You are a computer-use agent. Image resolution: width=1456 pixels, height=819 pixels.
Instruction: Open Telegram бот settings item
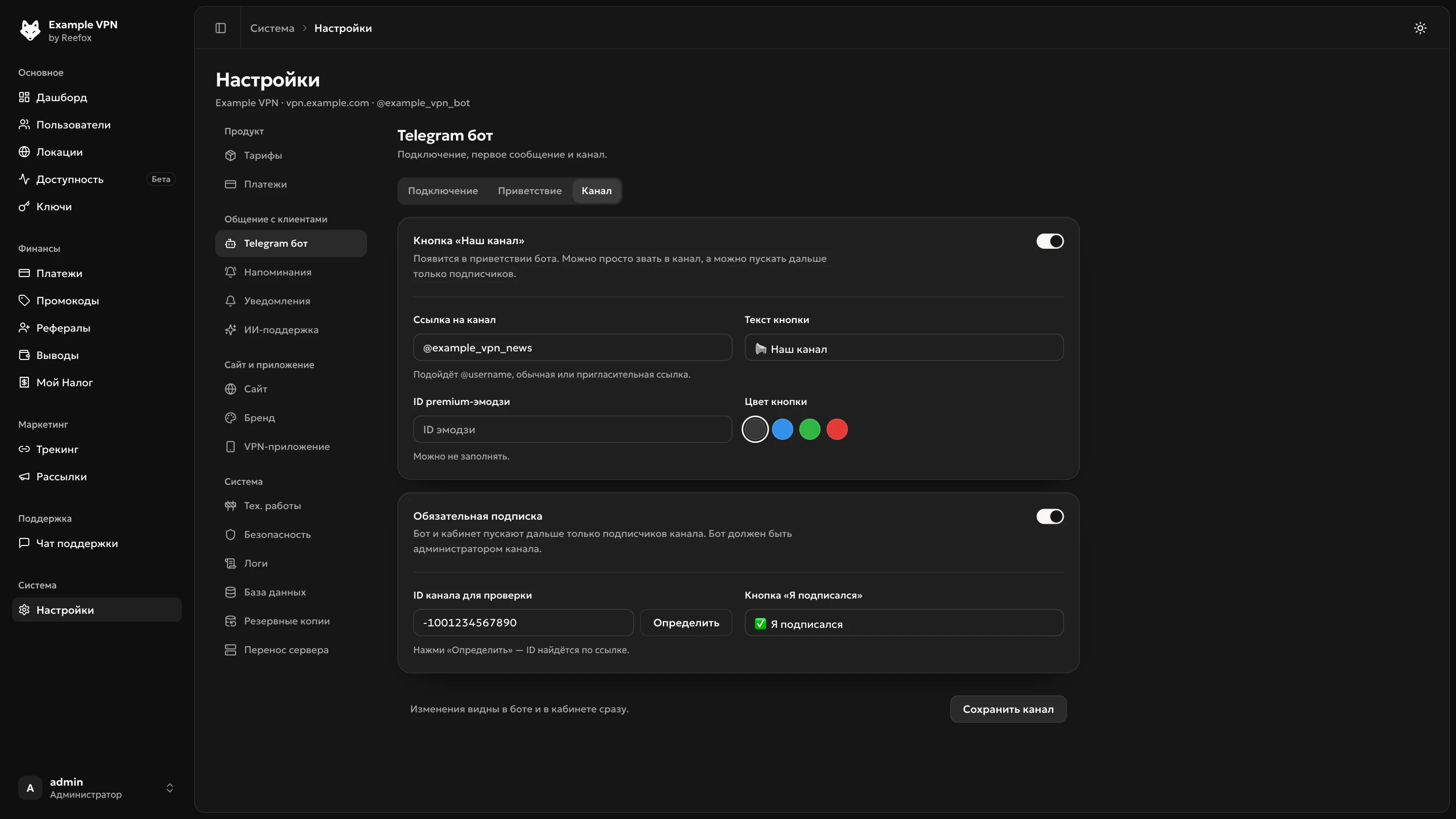pos(291,243)
